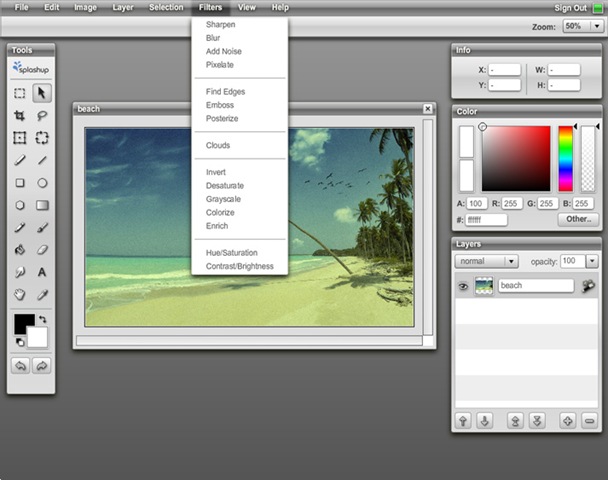Select the Ellipse shape tool
The height and width of the screenshot is (480, 608).
pos(42,183)
